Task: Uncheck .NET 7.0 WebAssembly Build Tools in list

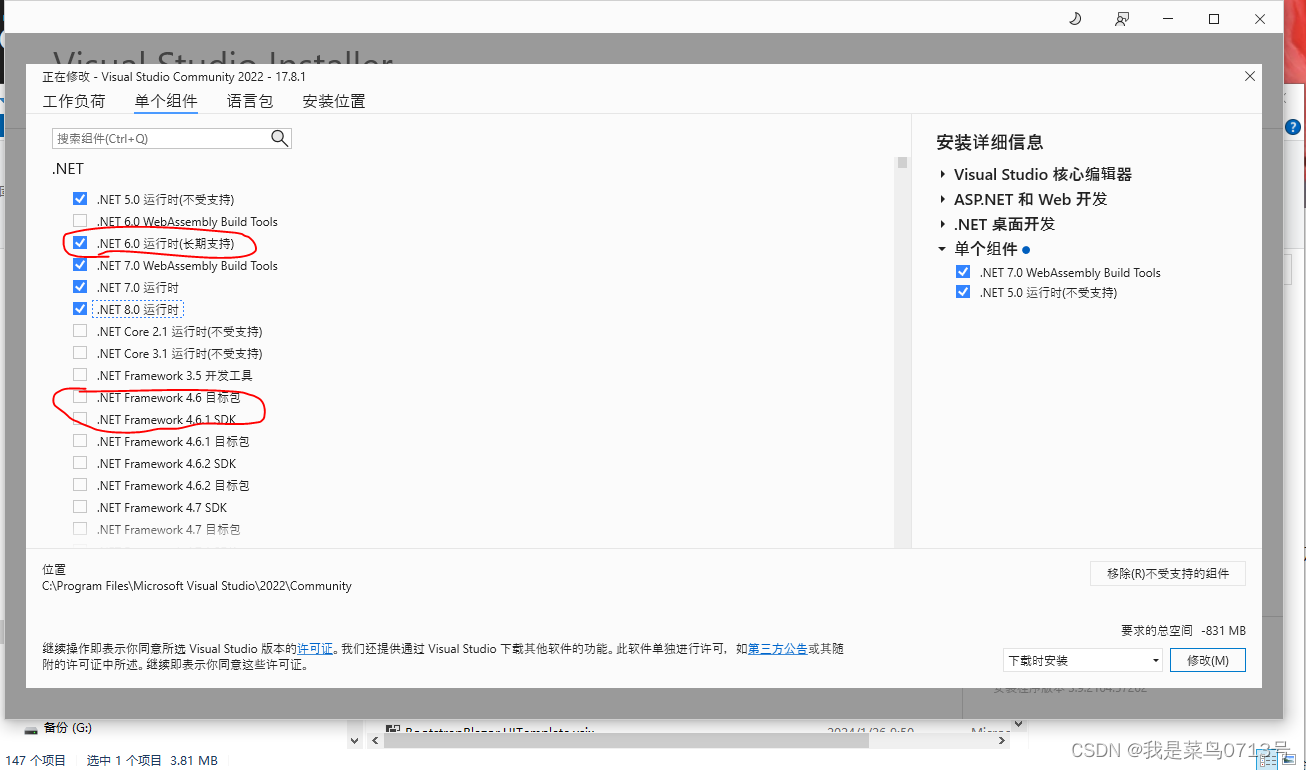Action: point(80,265)
